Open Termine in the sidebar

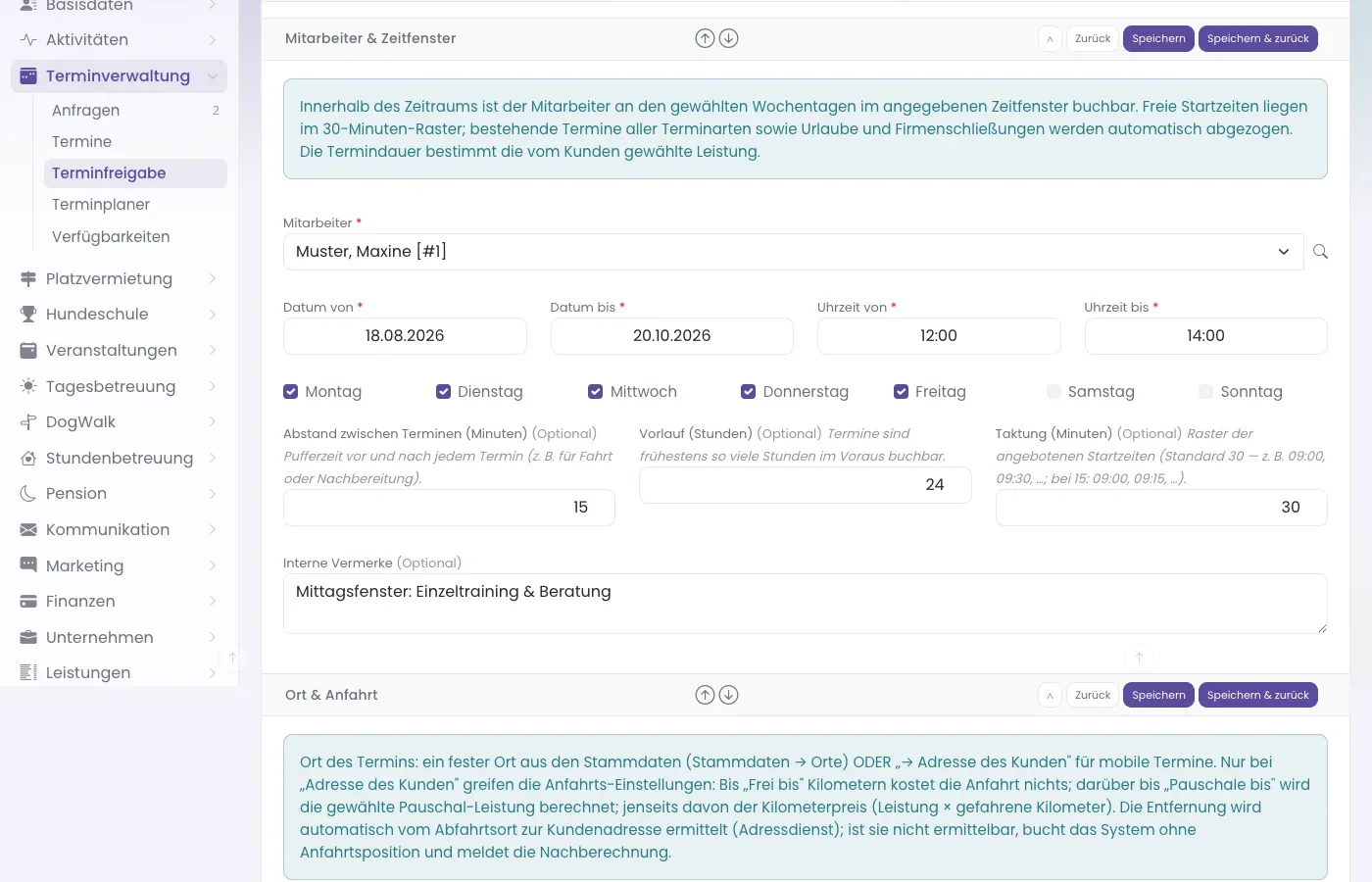tap(135, 142)
